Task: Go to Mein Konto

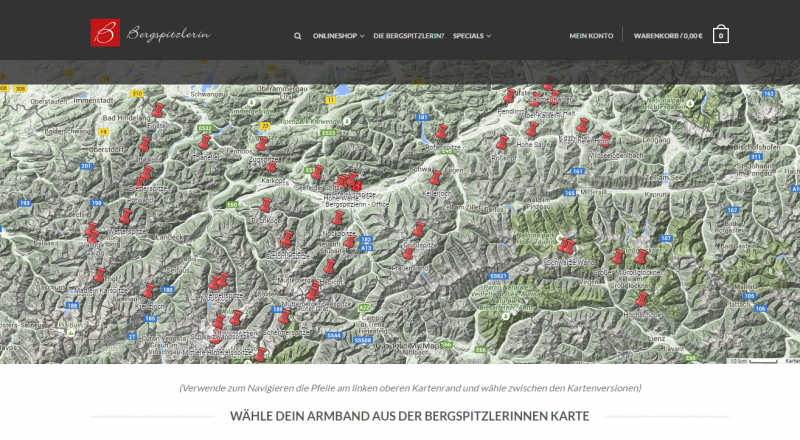Action: [x=591, y=36]
